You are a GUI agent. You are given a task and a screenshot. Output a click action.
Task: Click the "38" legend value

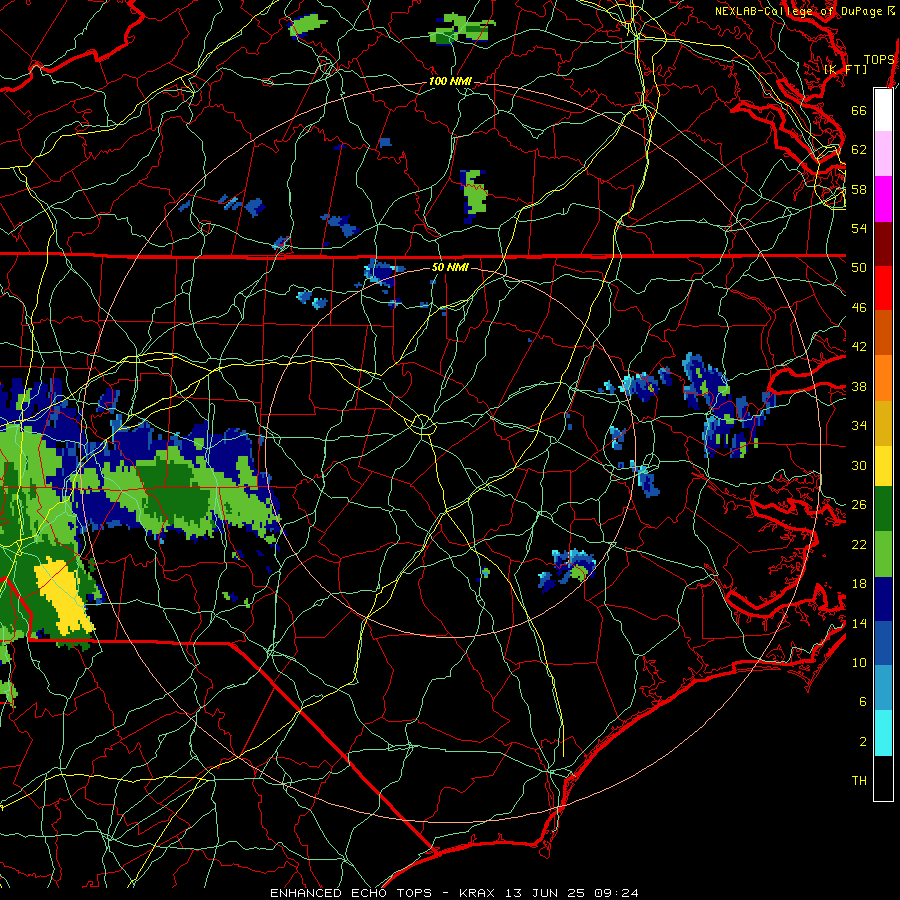coord(859,387)
